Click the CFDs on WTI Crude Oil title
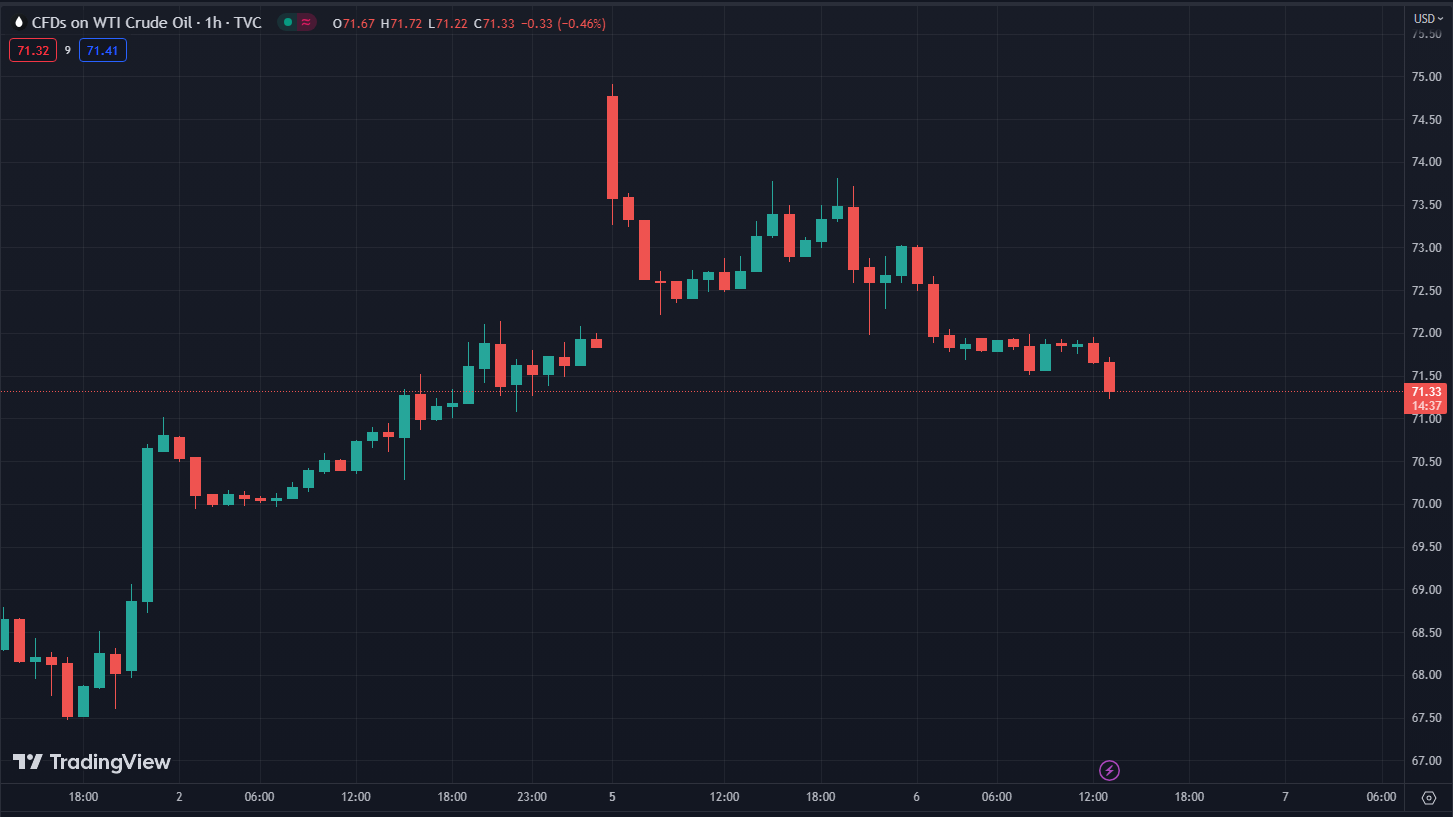 click(146, 22)
